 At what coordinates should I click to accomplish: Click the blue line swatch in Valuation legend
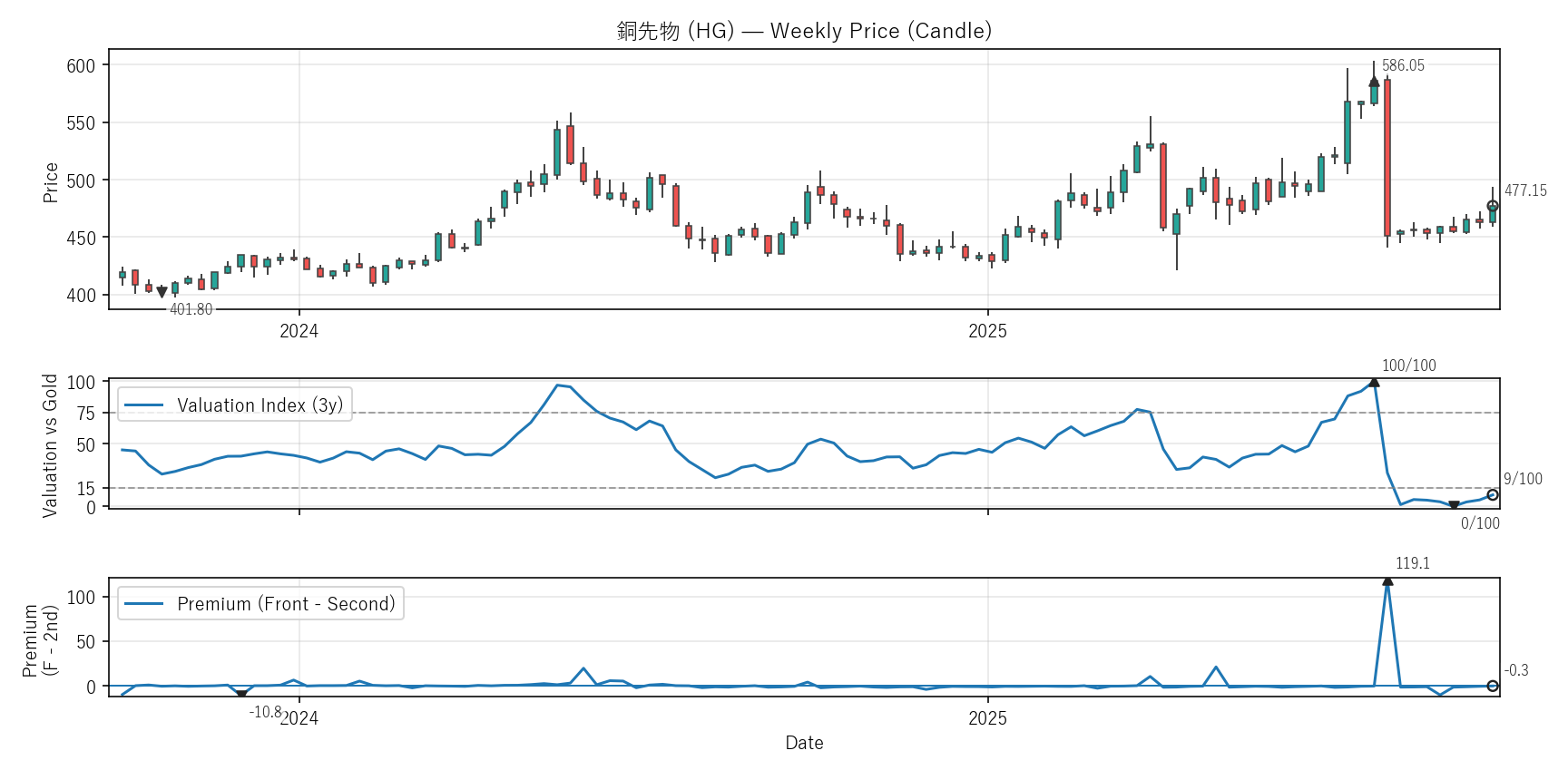coord(143,405)
